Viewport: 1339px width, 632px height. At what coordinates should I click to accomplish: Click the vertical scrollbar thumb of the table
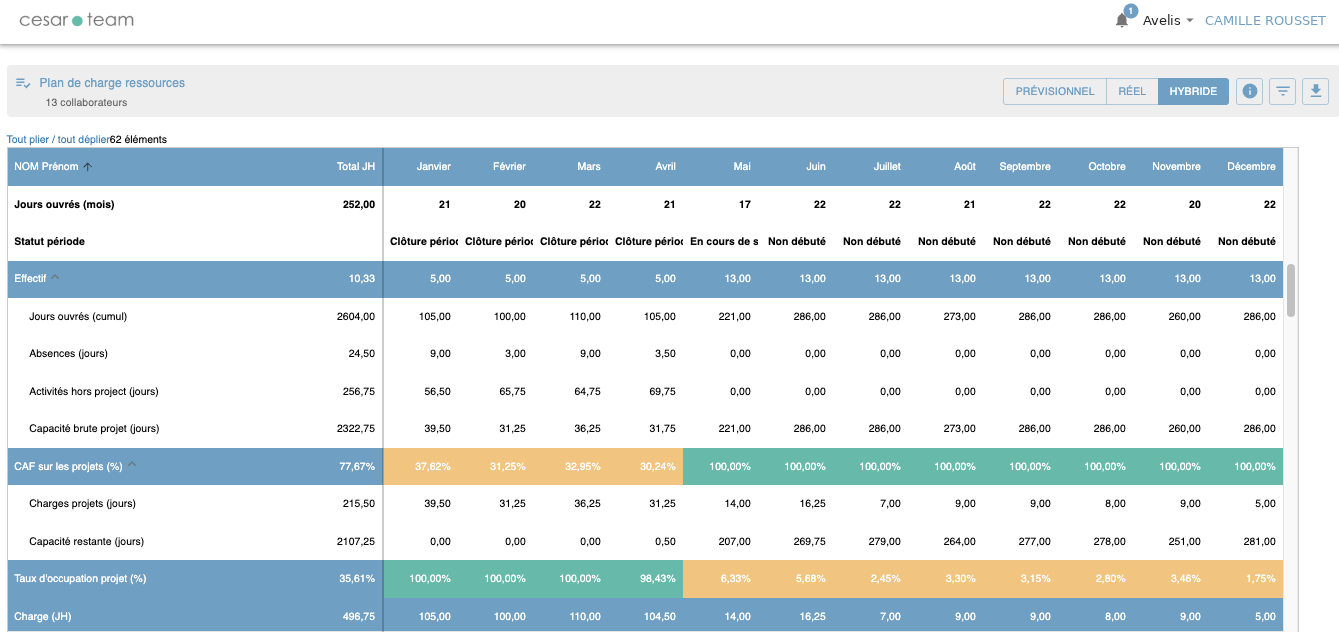pos(1291,290)
